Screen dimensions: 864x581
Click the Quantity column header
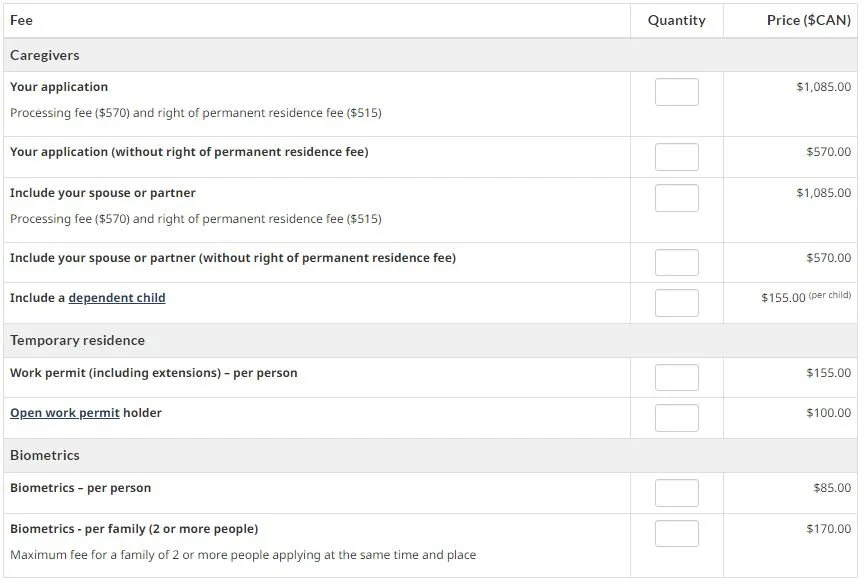(x=676, y=20)
